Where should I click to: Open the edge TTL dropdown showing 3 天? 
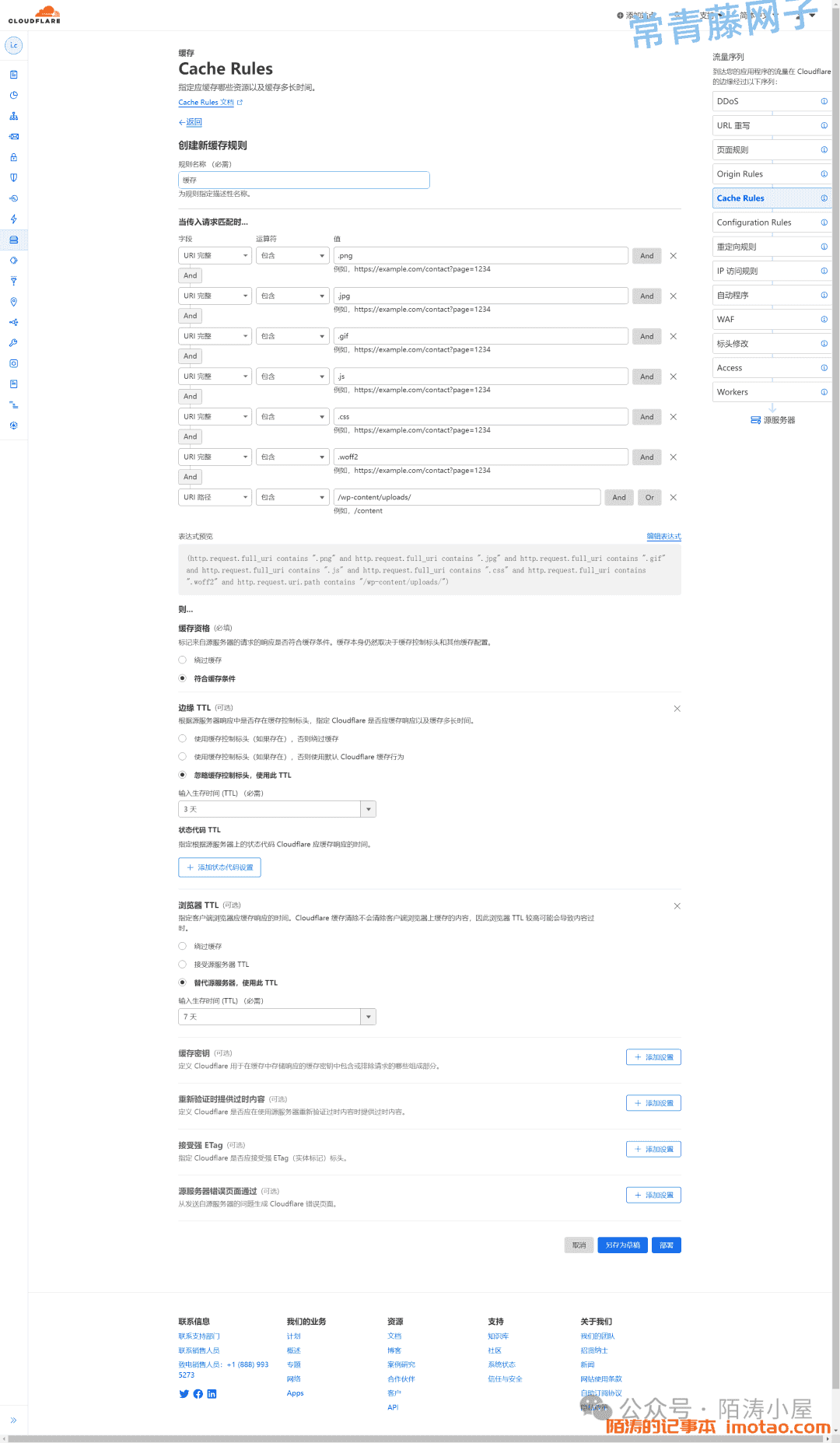click(277, 810)
